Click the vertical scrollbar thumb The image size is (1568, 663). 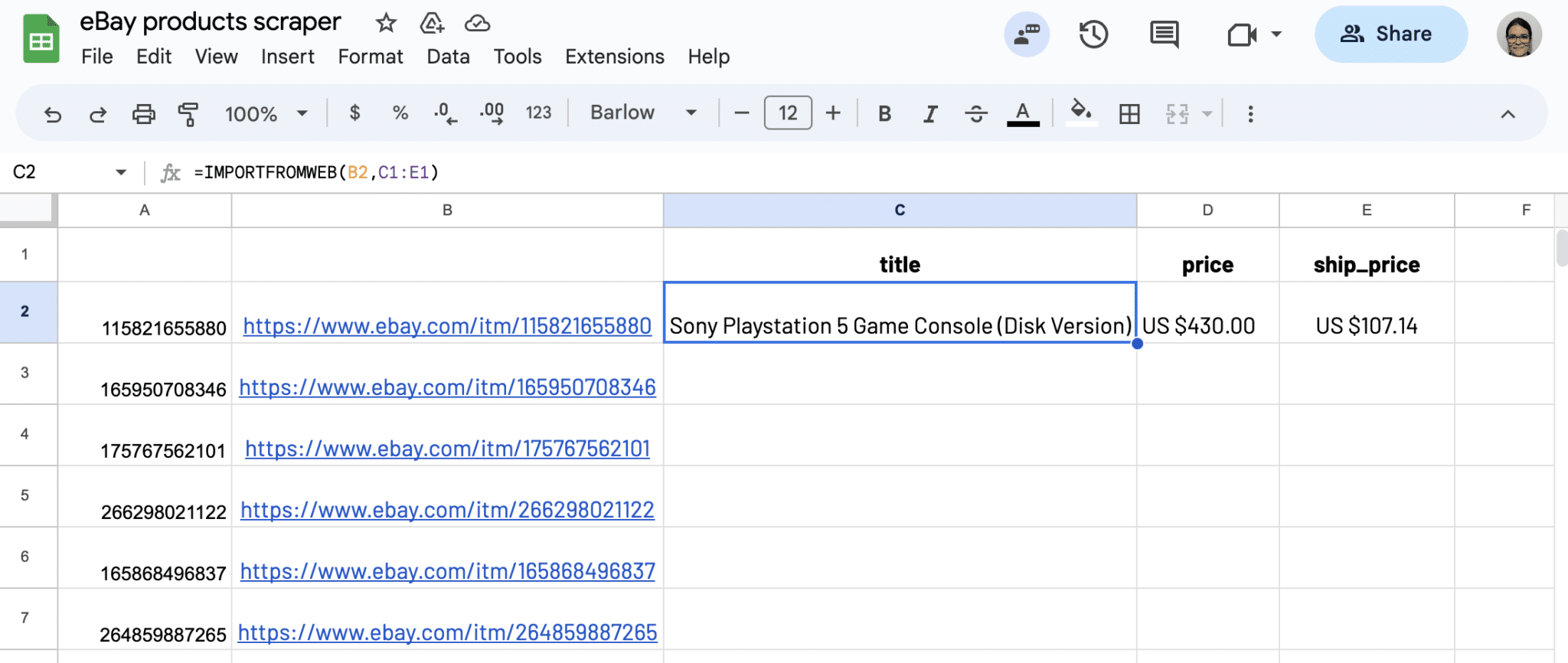(1562, 248)
